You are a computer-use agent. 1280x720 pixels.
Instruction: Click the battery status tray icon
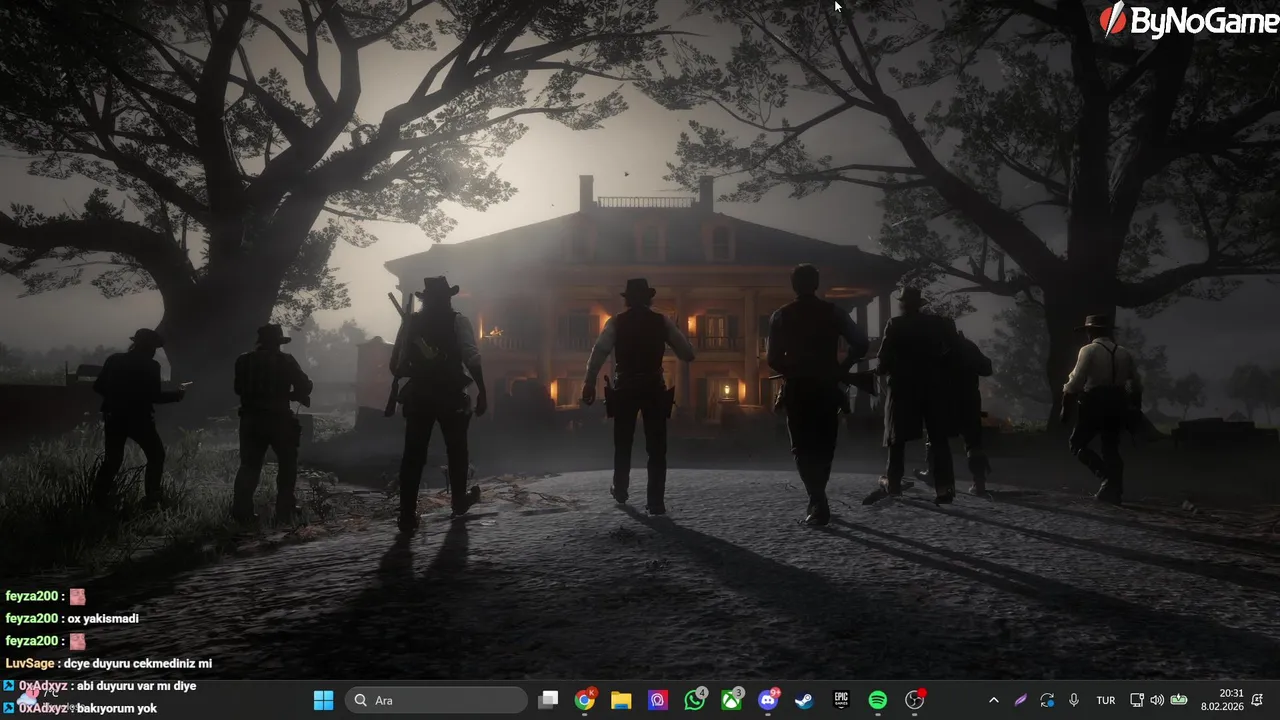1179,700
